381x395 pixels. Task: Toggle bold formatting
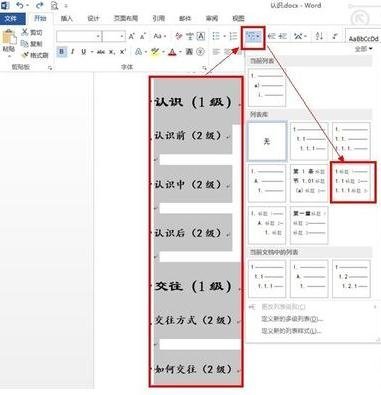[x=62, y=52]
